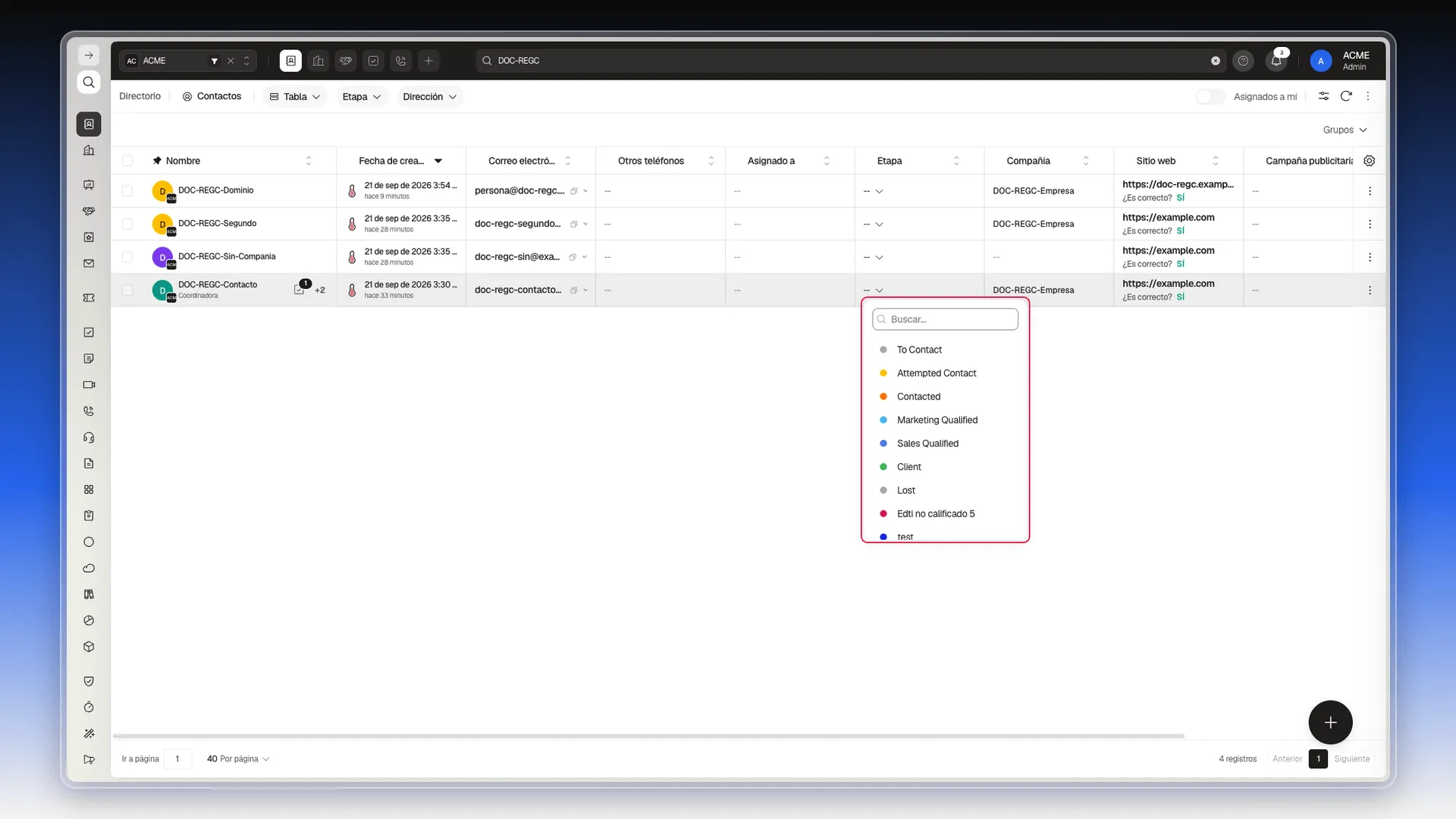Select checkbox for DOC-REGC-Sin-Compania row
The image size is (1456, 819).
[127, 257]
